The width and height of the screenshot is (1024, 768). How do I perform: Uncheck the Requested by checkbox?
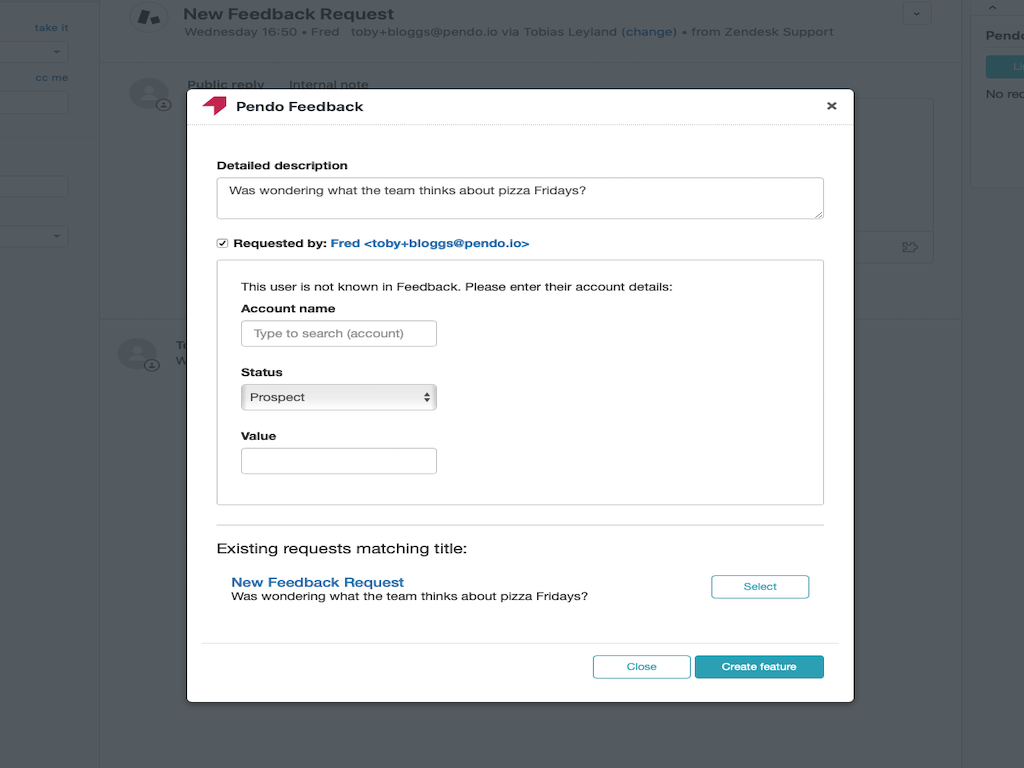pos(223,243)
